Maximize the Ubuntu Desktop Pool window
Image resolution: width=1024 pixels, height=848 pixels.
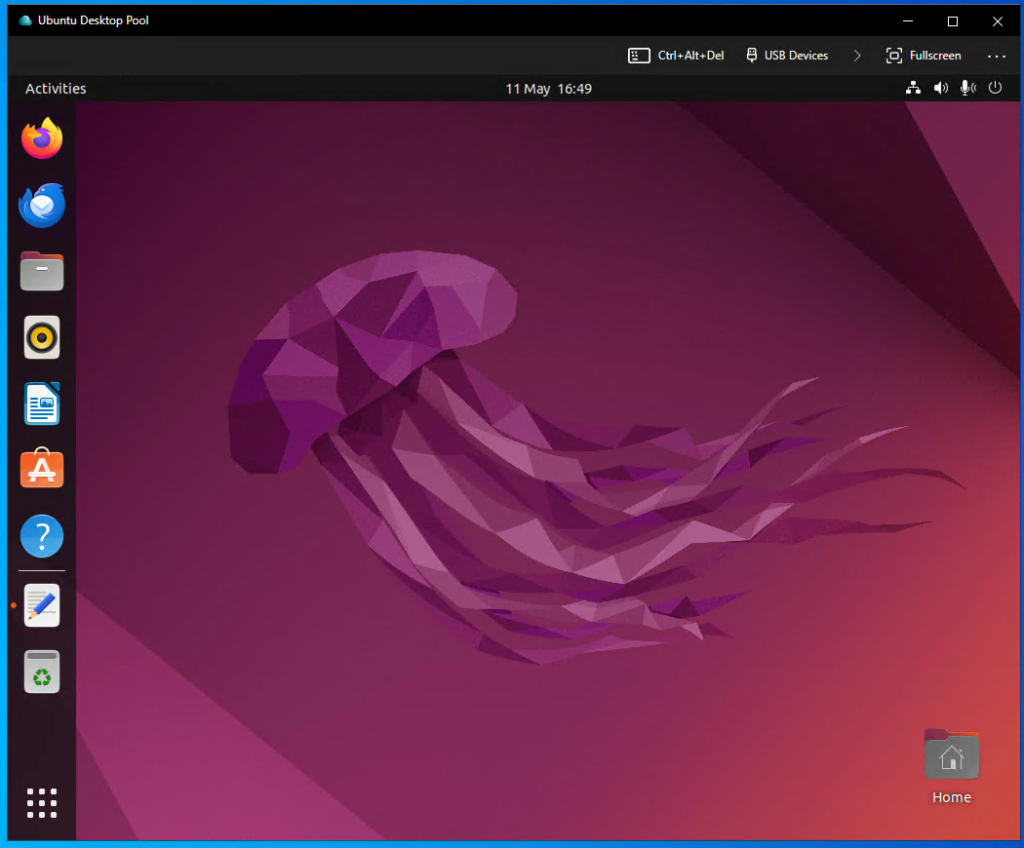point(953,22)
